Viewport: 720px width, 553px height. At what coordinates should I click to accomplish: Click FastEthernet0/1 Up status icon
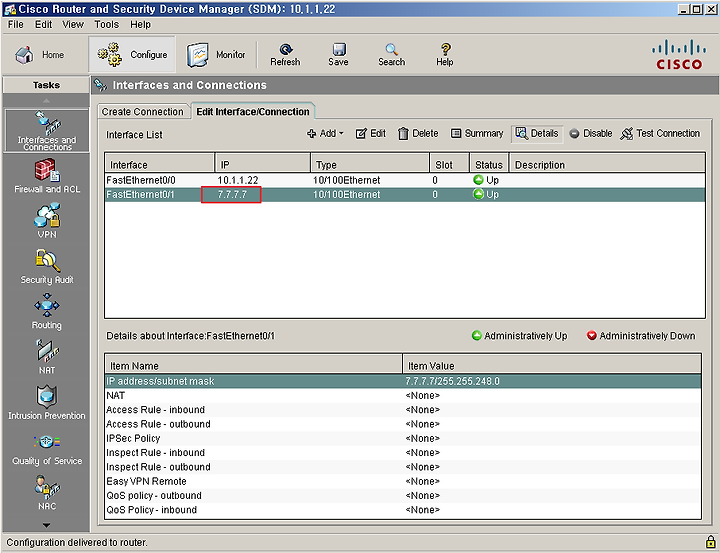coord(478,194)
